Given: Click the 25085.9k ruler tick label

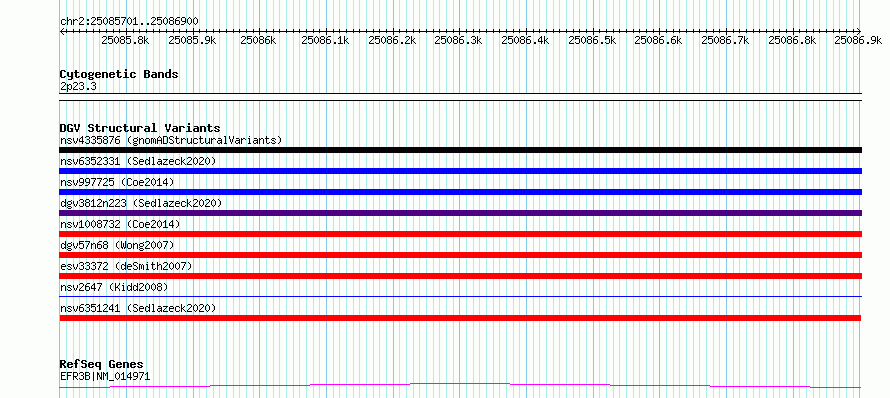Looking at the screenshot, I should [192, 40].
